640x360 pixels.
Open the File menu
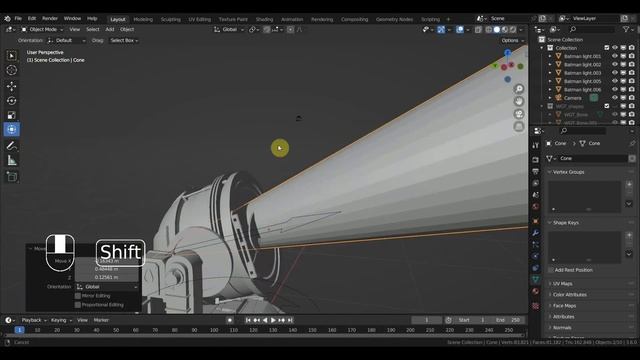(18, 19)
